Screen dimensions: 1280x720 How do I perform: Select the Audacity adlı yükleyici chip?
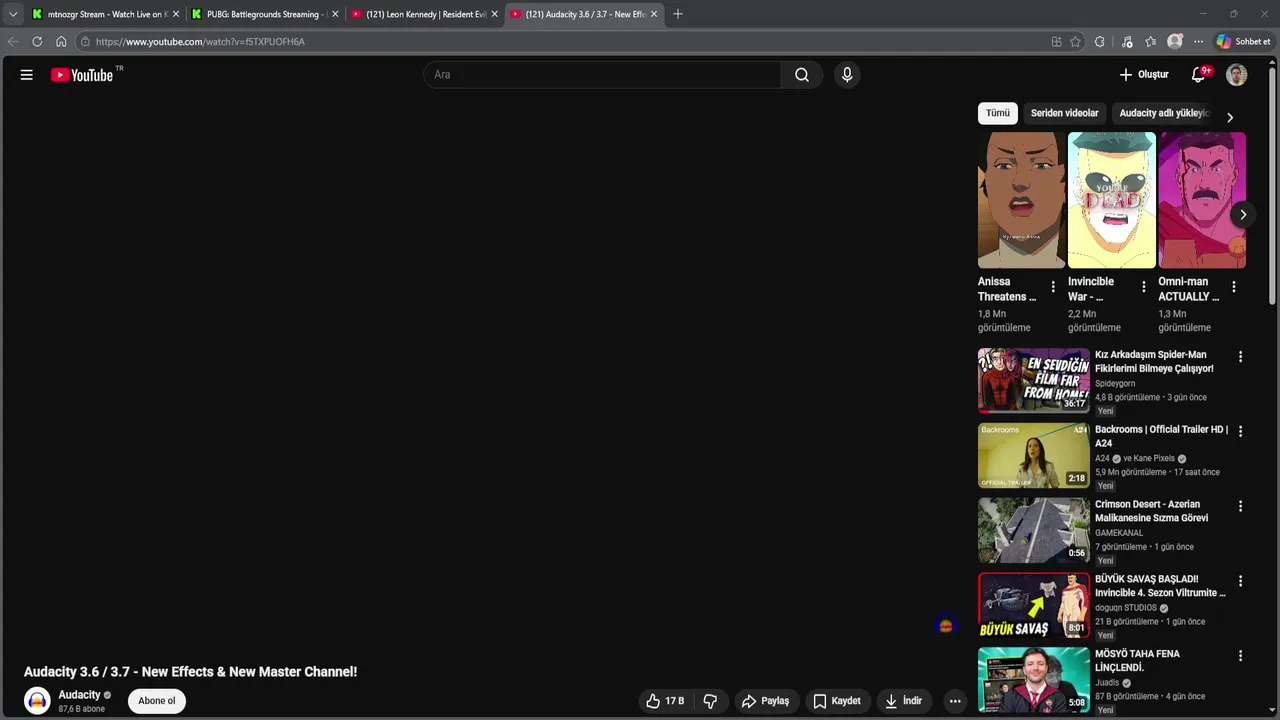pos(1163,113)
